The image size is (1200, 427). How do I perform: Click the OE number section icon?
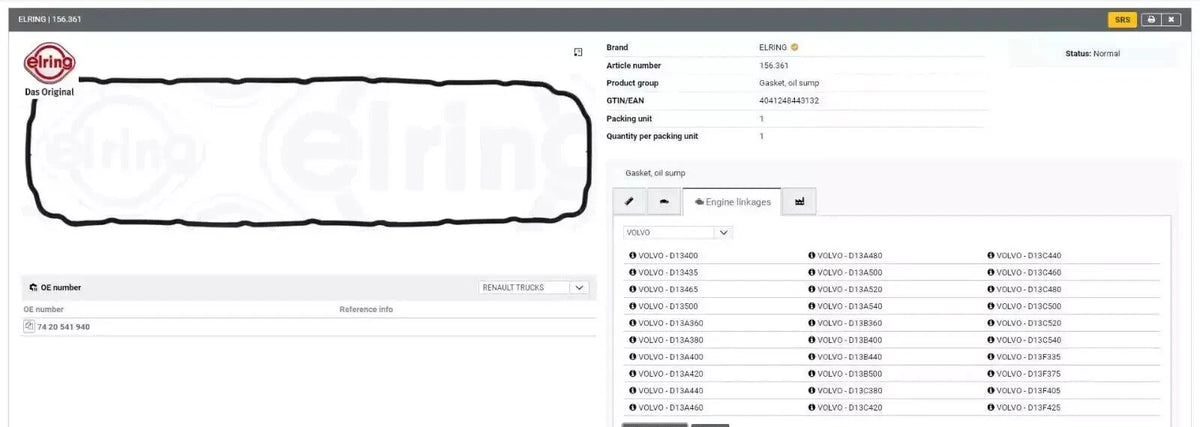33,287
